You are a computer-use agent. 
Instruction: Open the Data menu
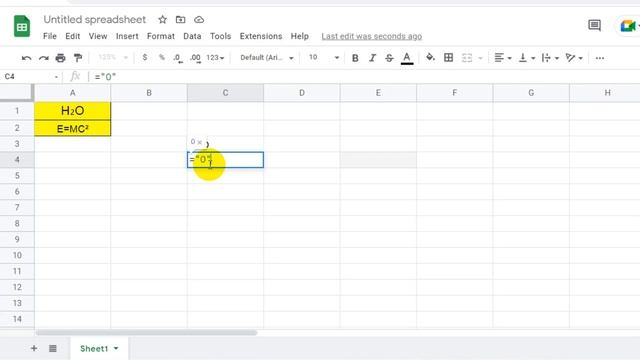coord(192,36)
